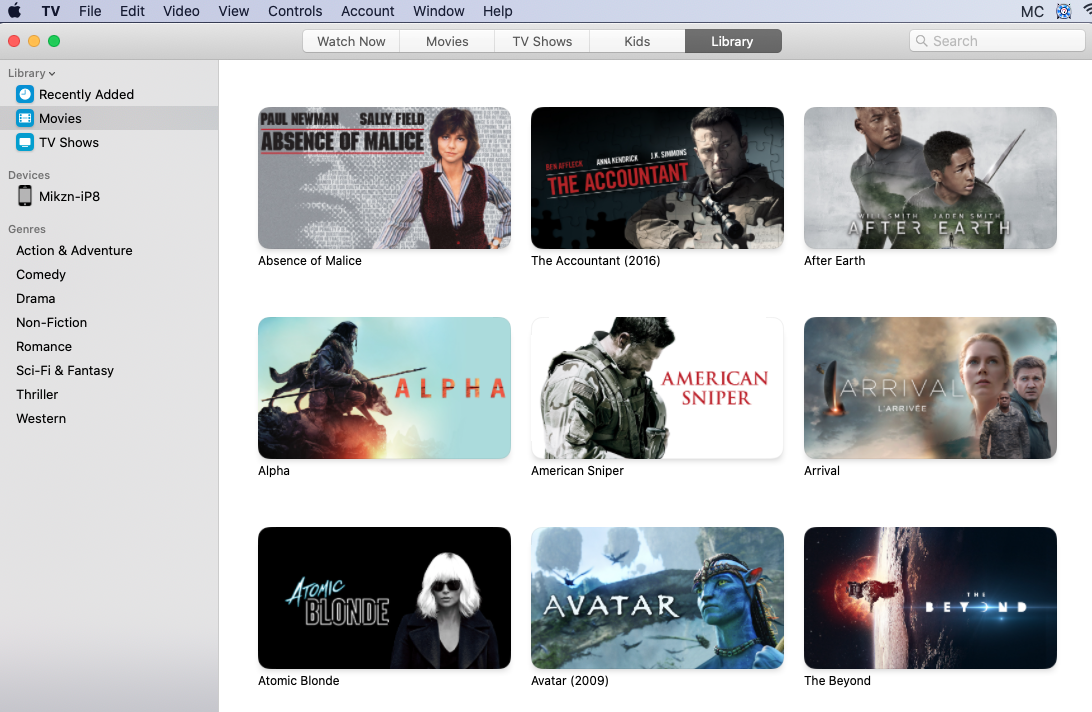Click the TV Shows screen icon

(x=25, y=142)
